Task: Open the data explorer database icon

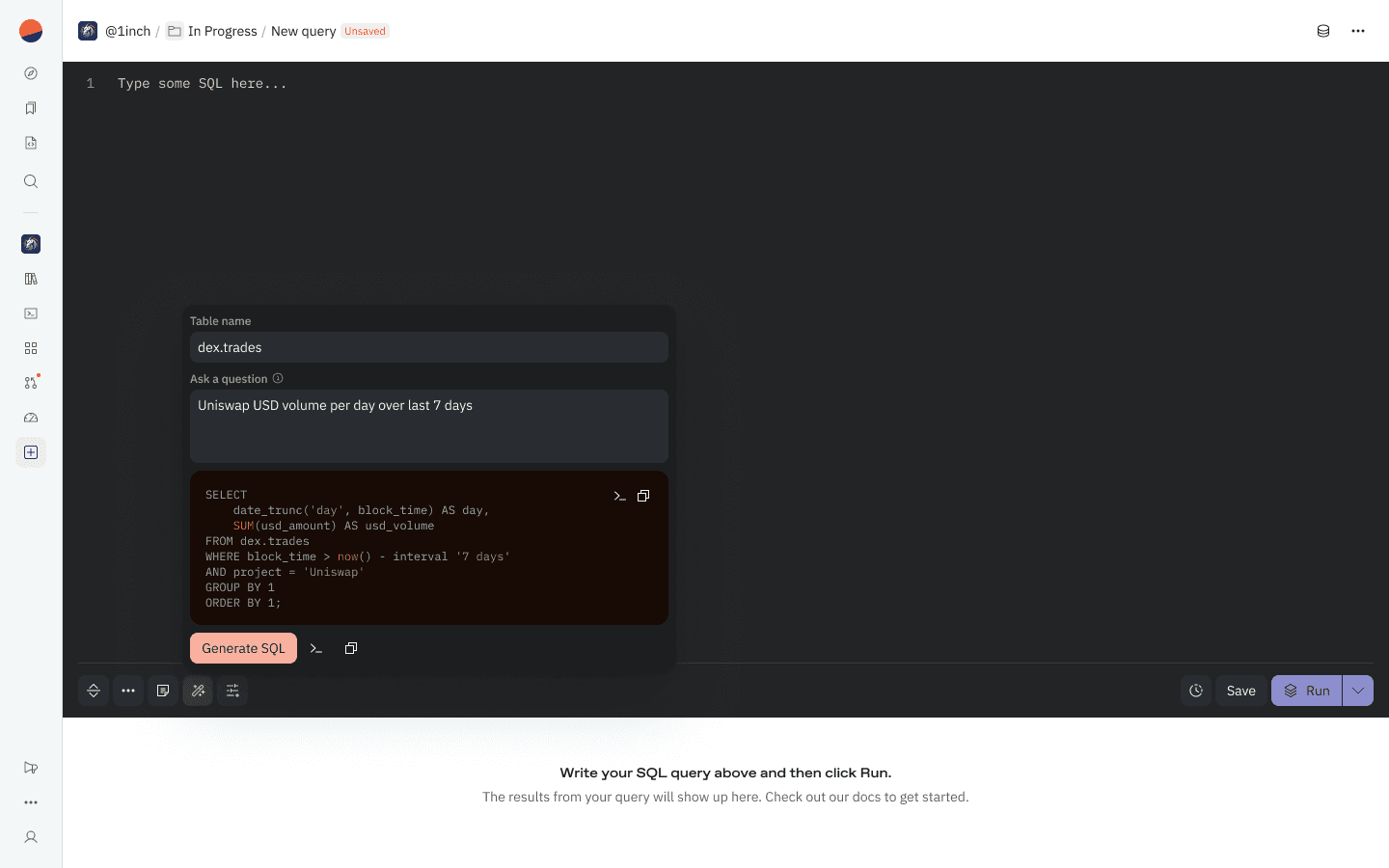Action: (x=1323, y=31)
